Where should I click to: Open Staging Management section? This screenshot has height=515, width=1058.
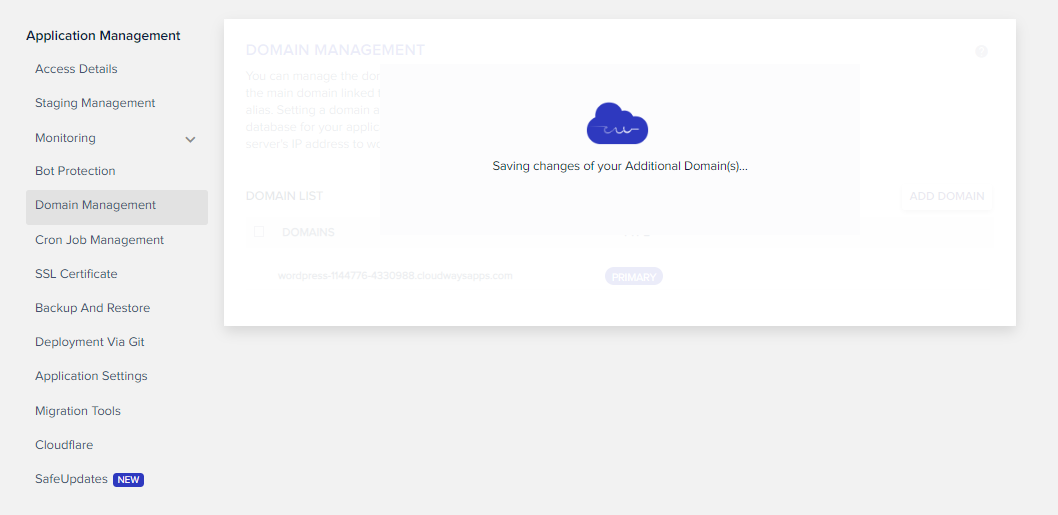[x=95, y=103]
